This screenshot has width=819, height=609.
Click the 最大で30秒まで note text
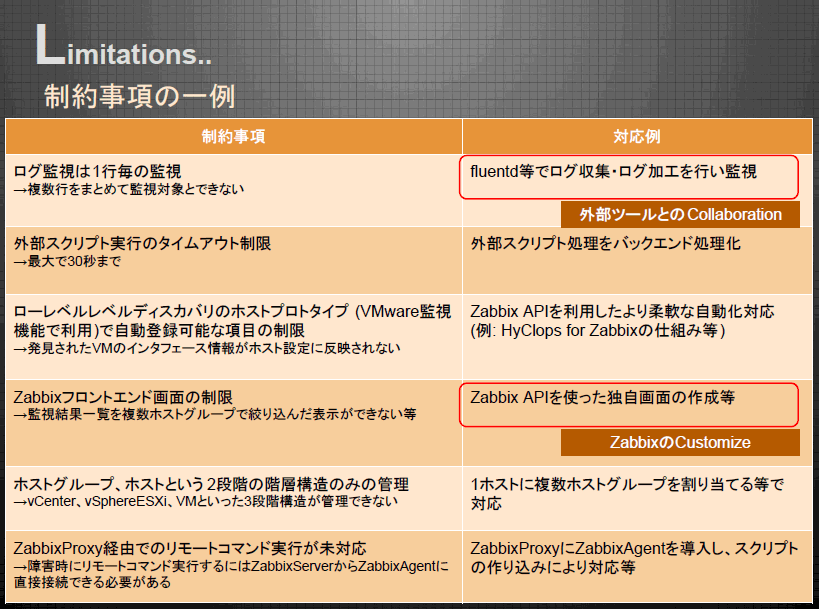pyautogui.click(x=67, y=261)
